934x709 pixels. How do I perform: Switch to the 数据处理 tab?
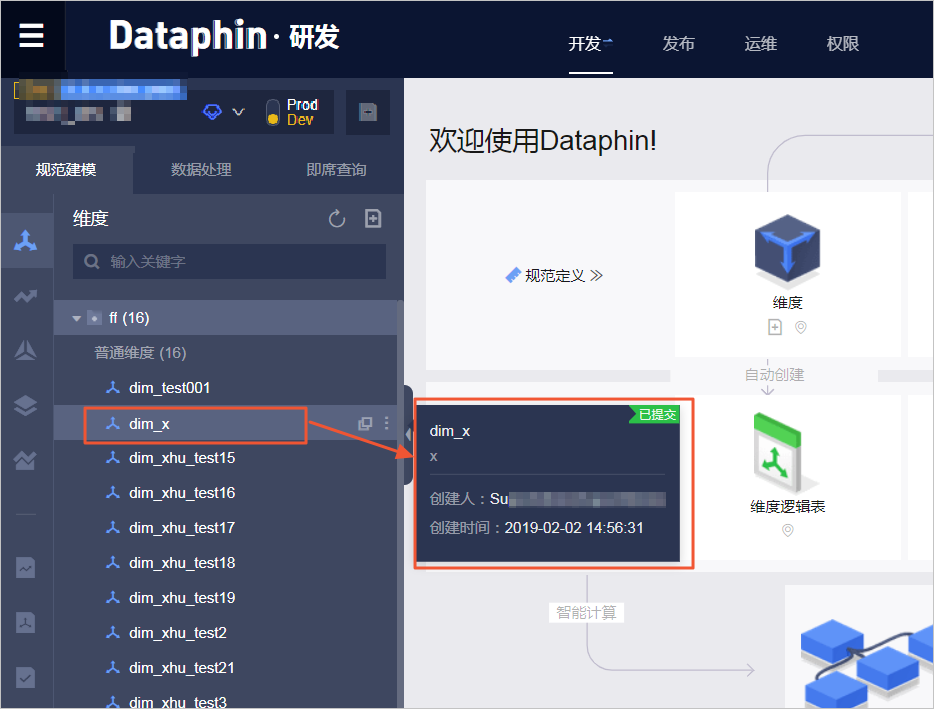201,170
